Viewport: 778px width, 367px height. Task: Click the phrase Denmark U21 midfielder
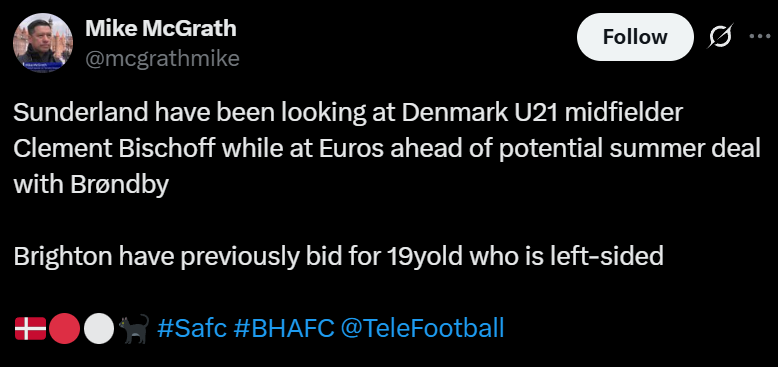pos(543,113)
